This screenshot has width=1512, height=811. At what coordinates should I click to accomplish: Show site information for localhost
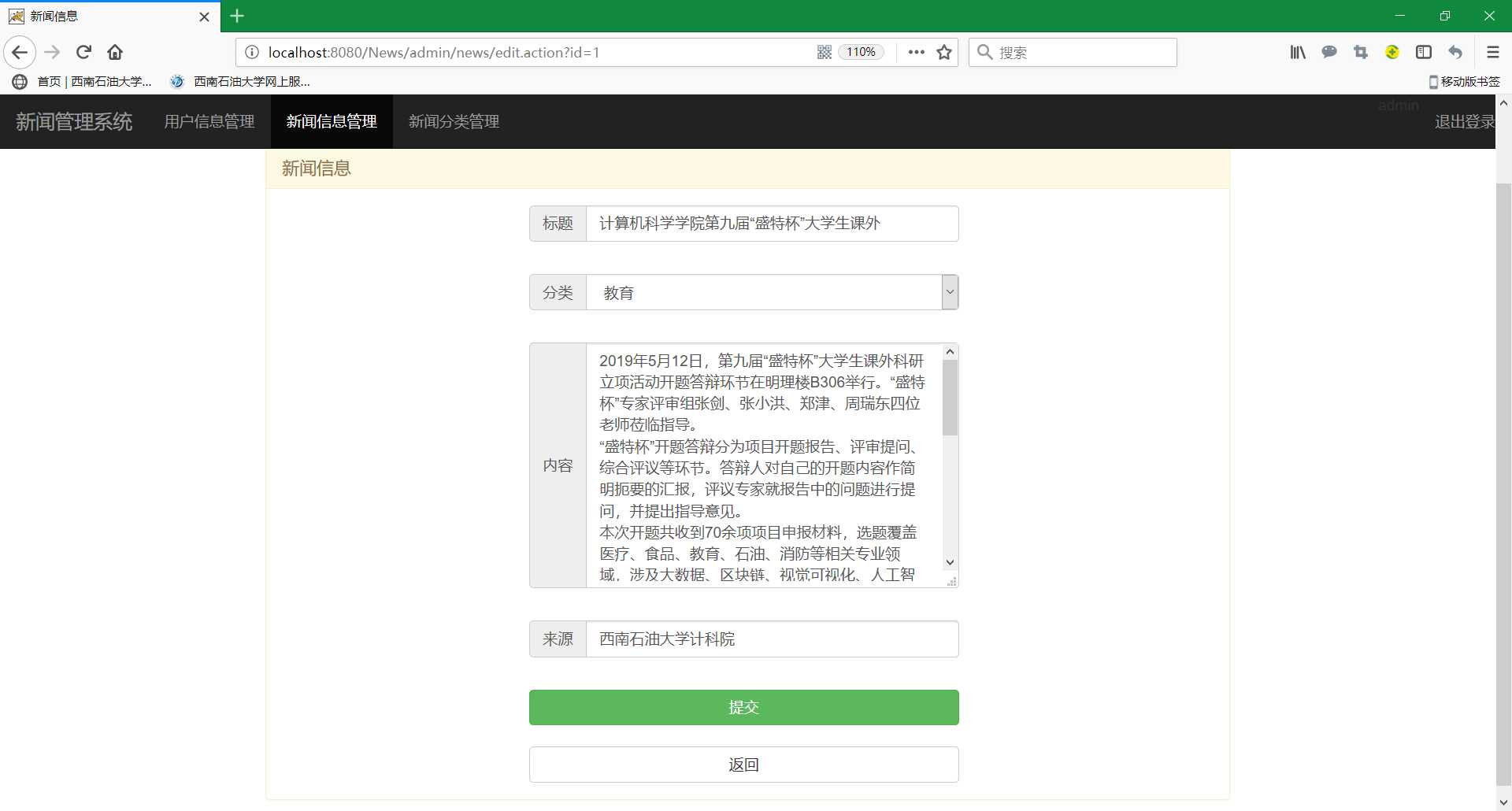(x=252, y=53)
